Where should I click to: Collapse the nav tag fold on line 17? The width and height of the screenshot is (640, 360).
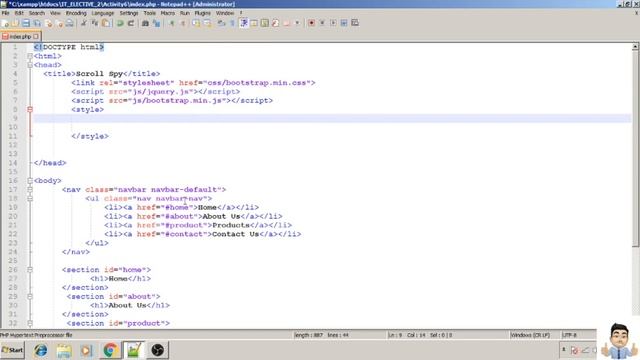click(30, 189)
